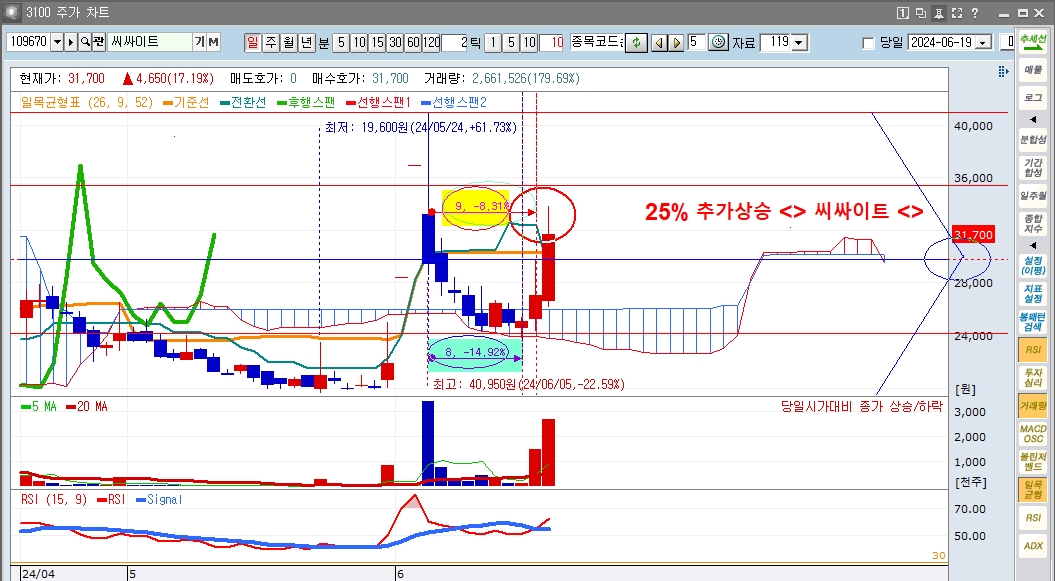Step forward with the right yellow arrow
The height and width of the screenshot is (581, 1055).
coord(676,42)
